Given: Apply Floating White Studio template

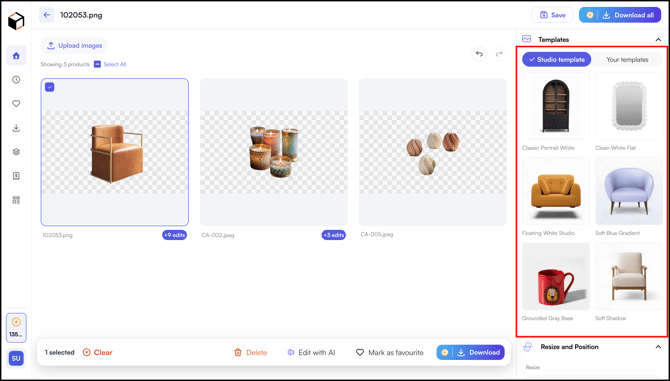Looking at the screenshot, I should click(555, 191).
